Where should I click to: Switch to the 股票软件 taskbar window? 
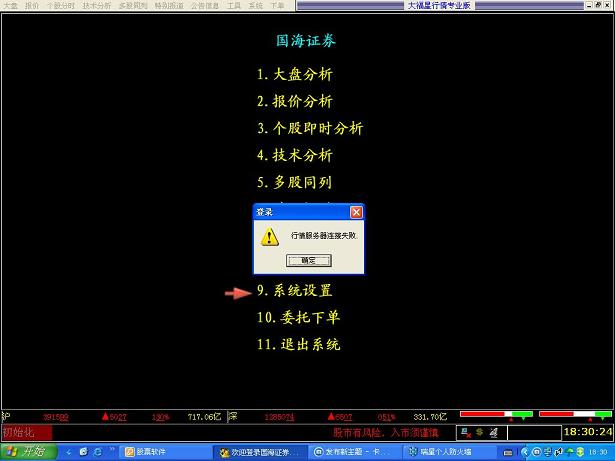(164, 452)
